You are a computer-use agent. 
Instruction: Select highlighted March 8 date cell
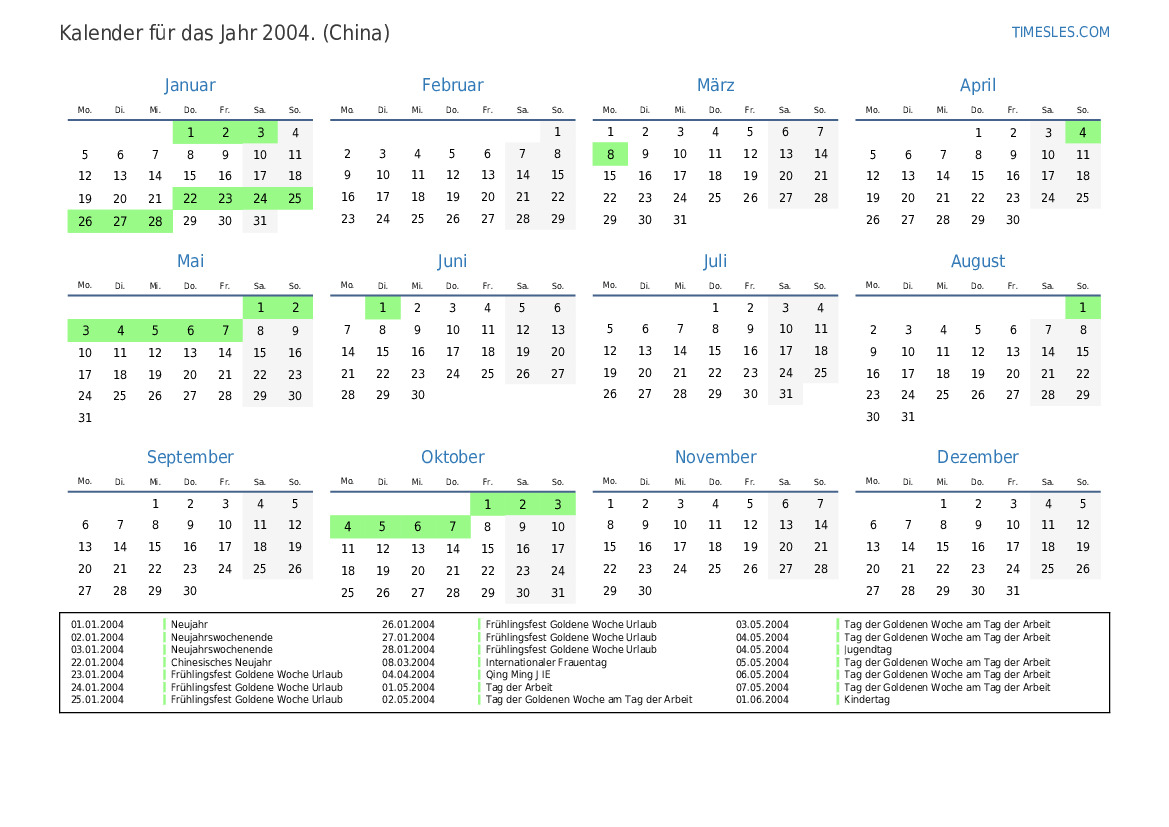pyautogui.click(x=610, y=154)
